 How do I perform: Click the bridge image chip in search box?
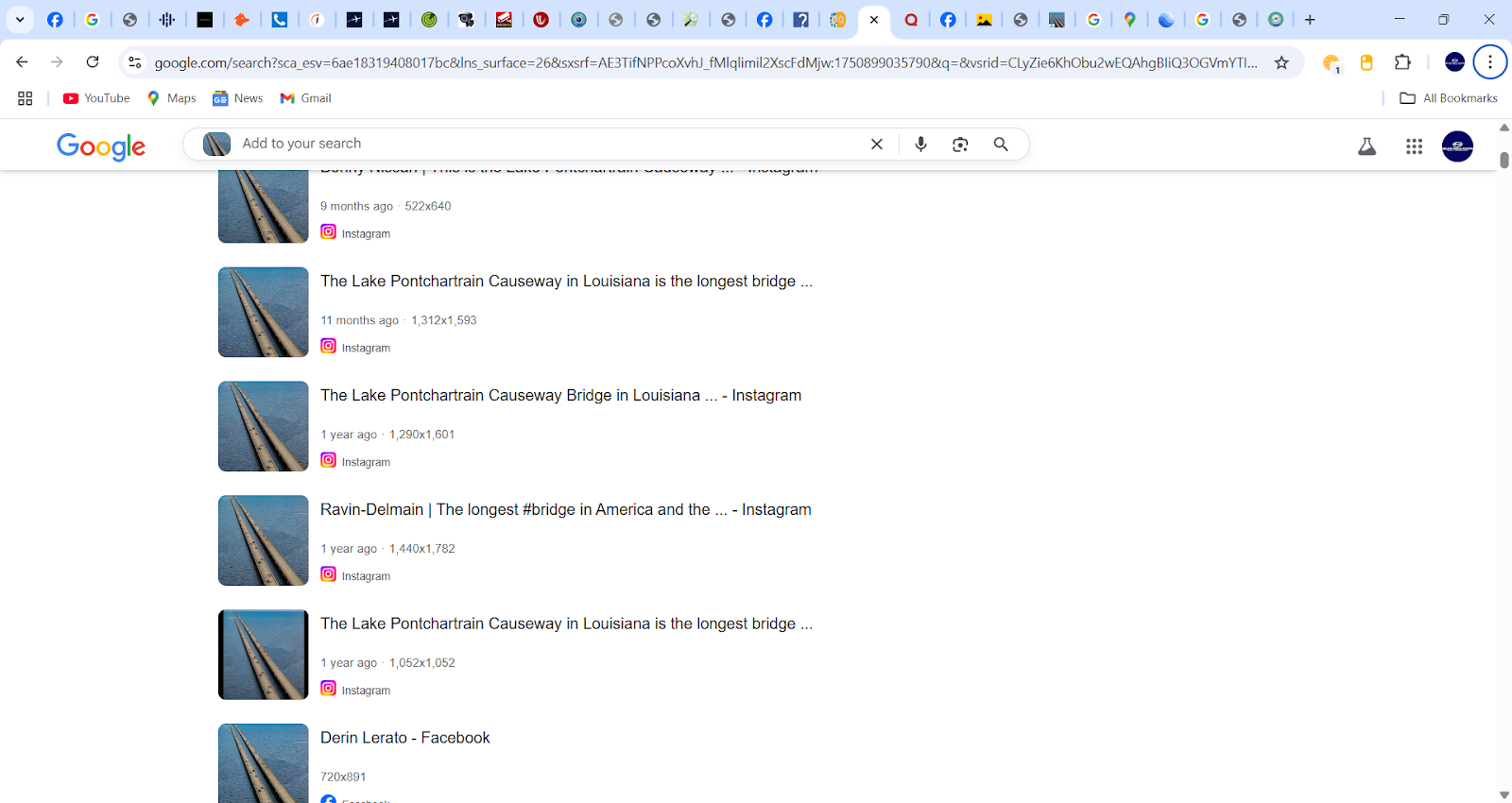point(216,144)
